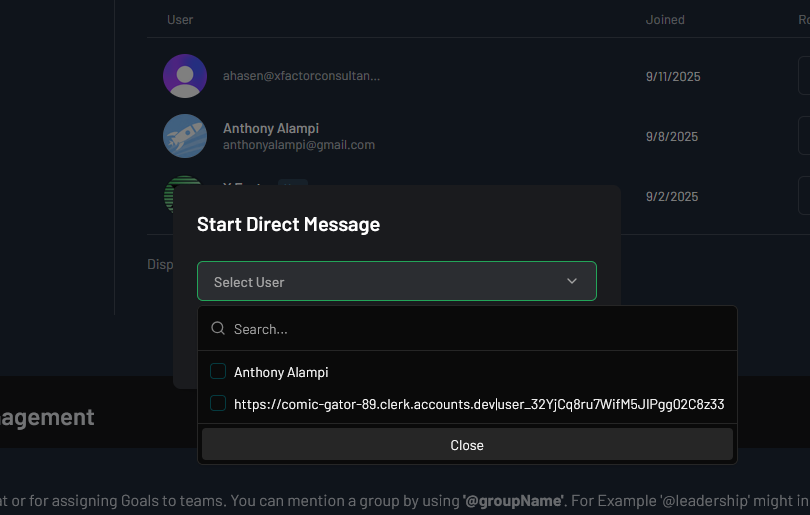810x515 pixels.
Task: Check the Anthony Alampi checkbox
Action: pyautogui.click(x=218, y=371)
